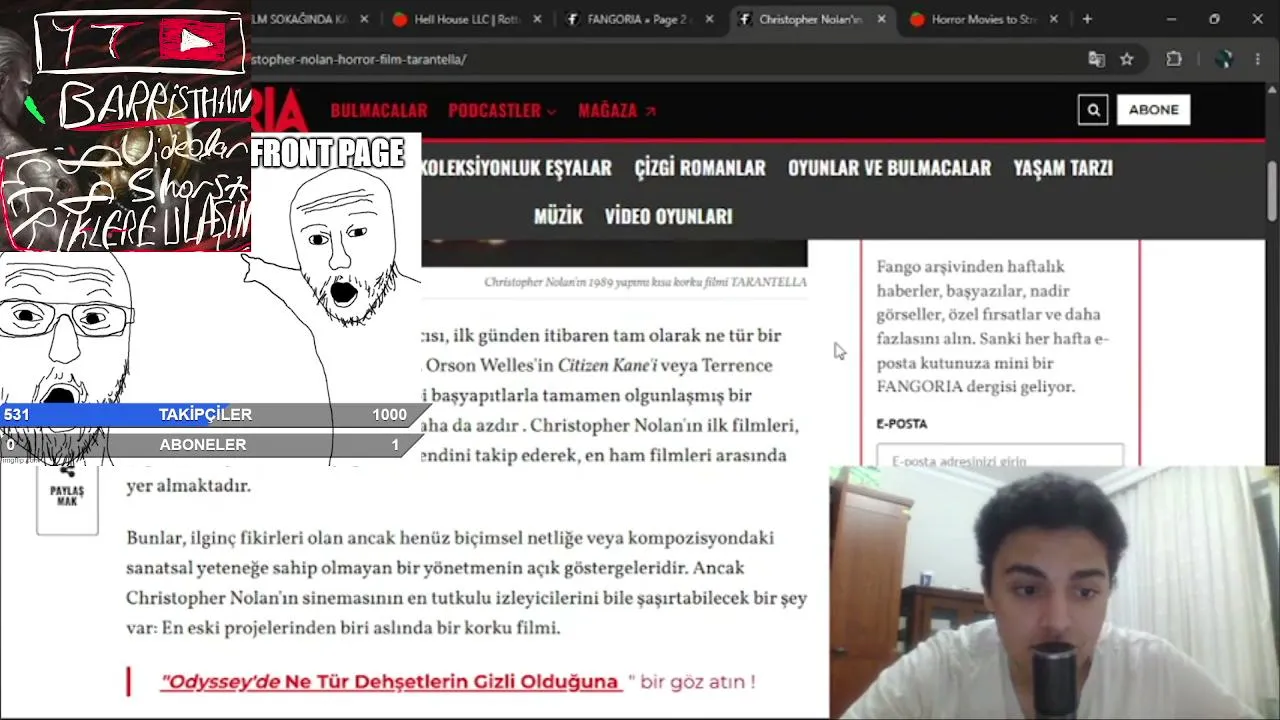
Task: Open the VİDEO OYUNLARI category
Action: coord(669,216)
